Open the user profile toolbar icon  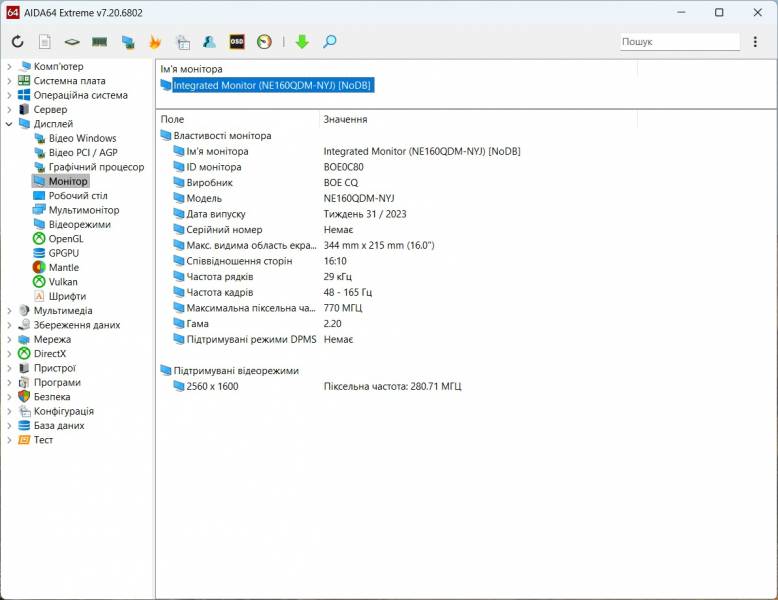pos(209,42)
